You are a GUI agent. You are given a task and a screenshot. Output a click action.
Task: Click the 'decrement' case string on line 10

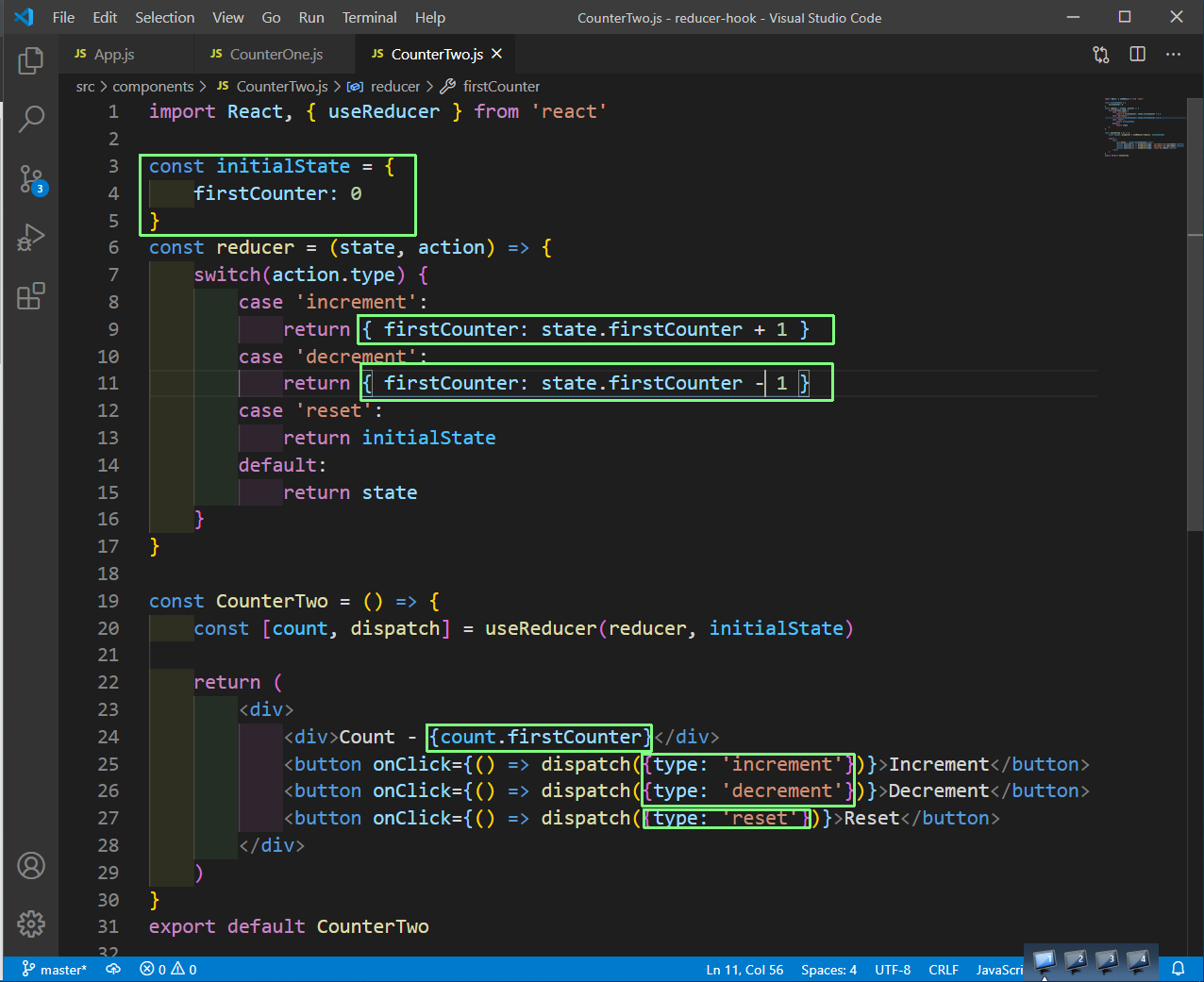[356, 357]
